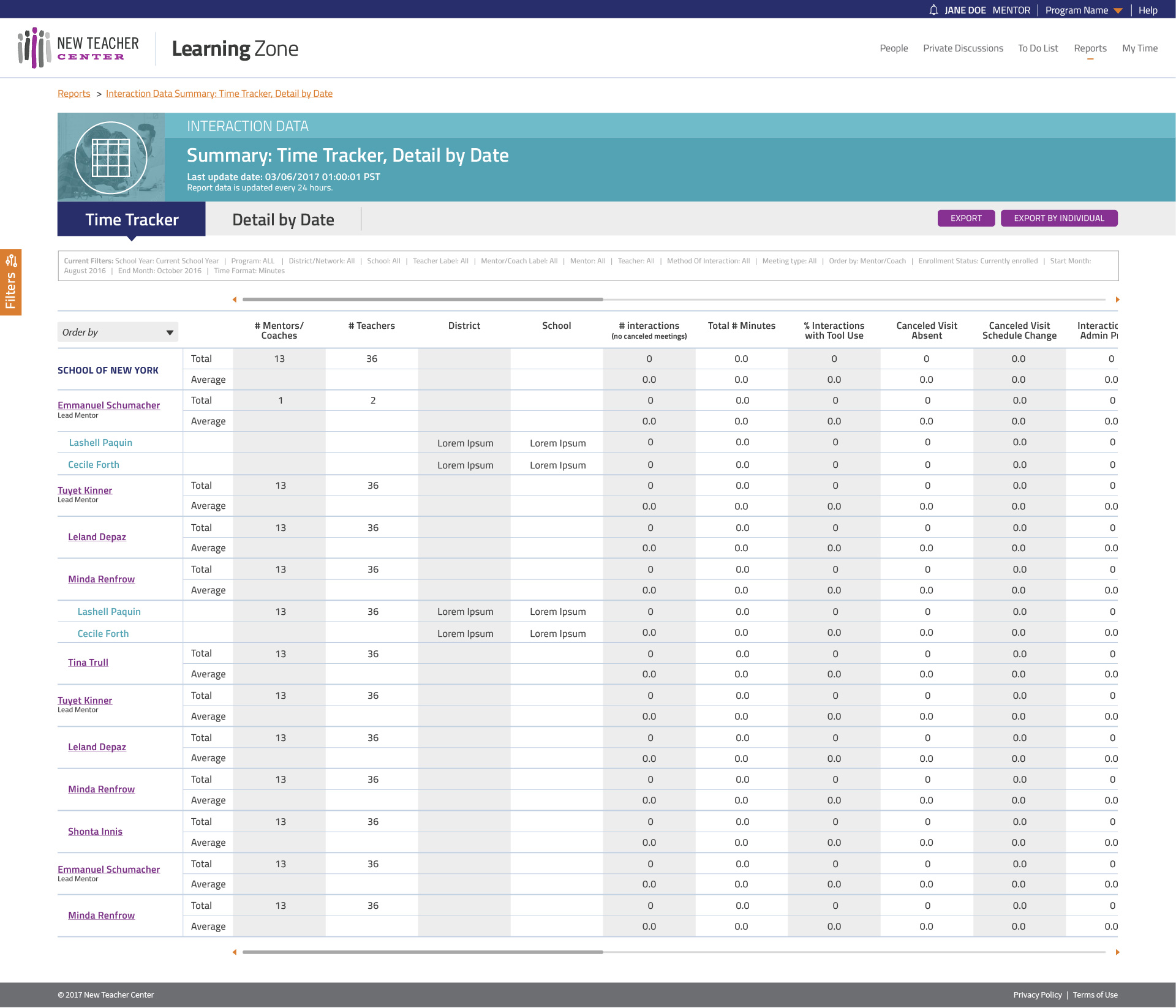Click the Reports breadcrumb link
Viewport: 1176px width, 1008px height.
pyautogui.click(x=73, y=94)
